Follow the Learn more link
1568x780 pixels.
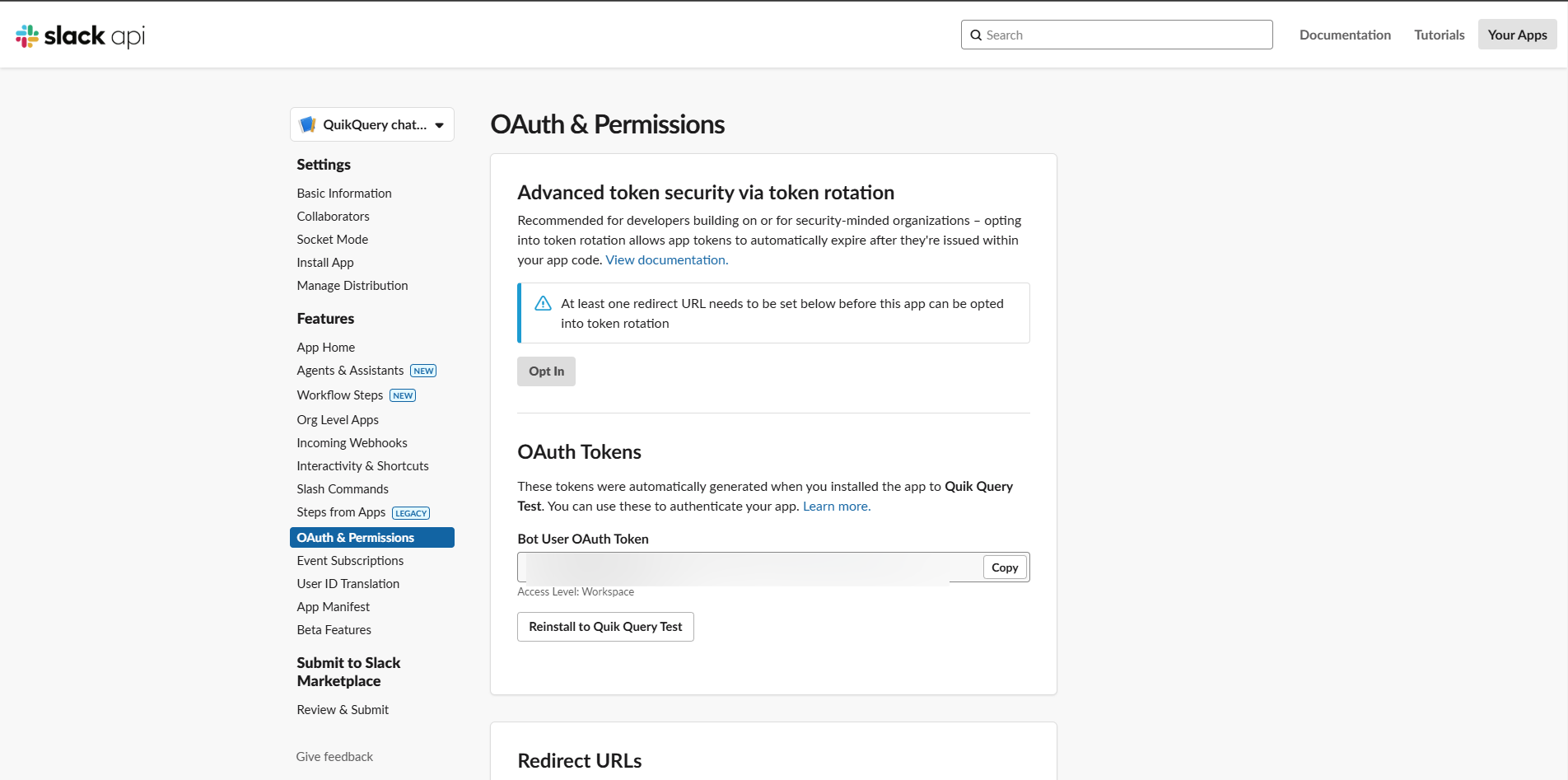tap(837, 507)
